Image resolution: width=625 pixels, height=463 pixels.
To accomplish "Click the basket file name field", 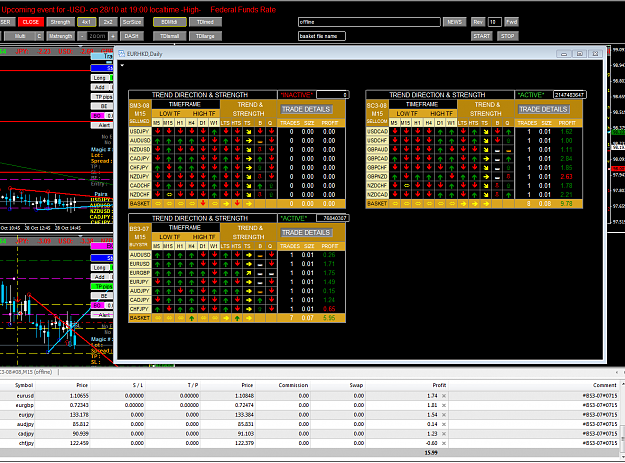I will [x=322, y=36].
